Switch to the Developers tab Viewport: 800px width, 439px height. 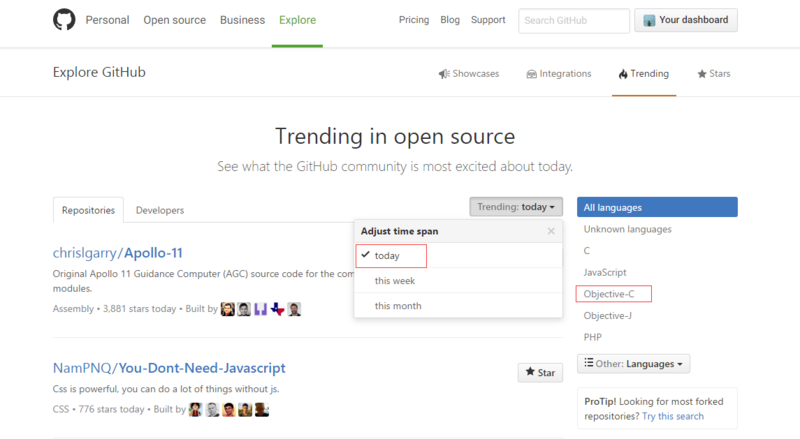pos(160,210)
